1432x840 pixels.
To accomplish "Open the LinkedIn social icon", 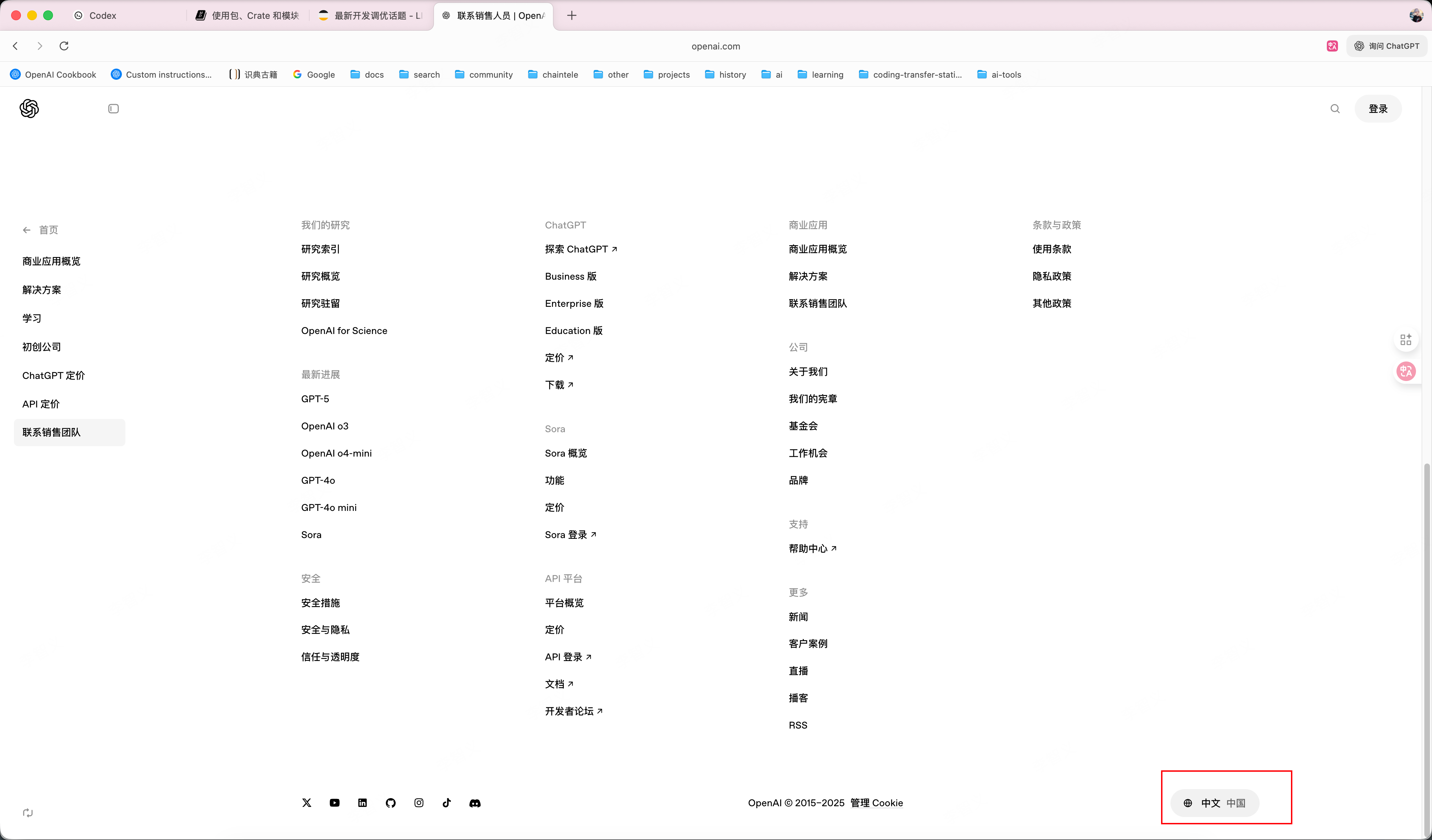I will tap(363, 802).
